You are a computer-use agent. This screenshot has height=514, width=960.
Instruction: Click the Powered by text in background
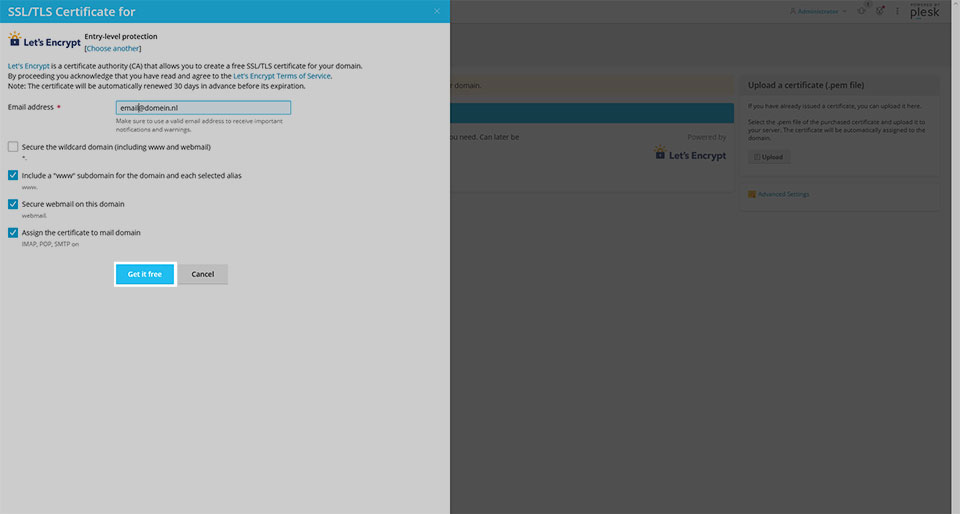click(x=707, y=137)
